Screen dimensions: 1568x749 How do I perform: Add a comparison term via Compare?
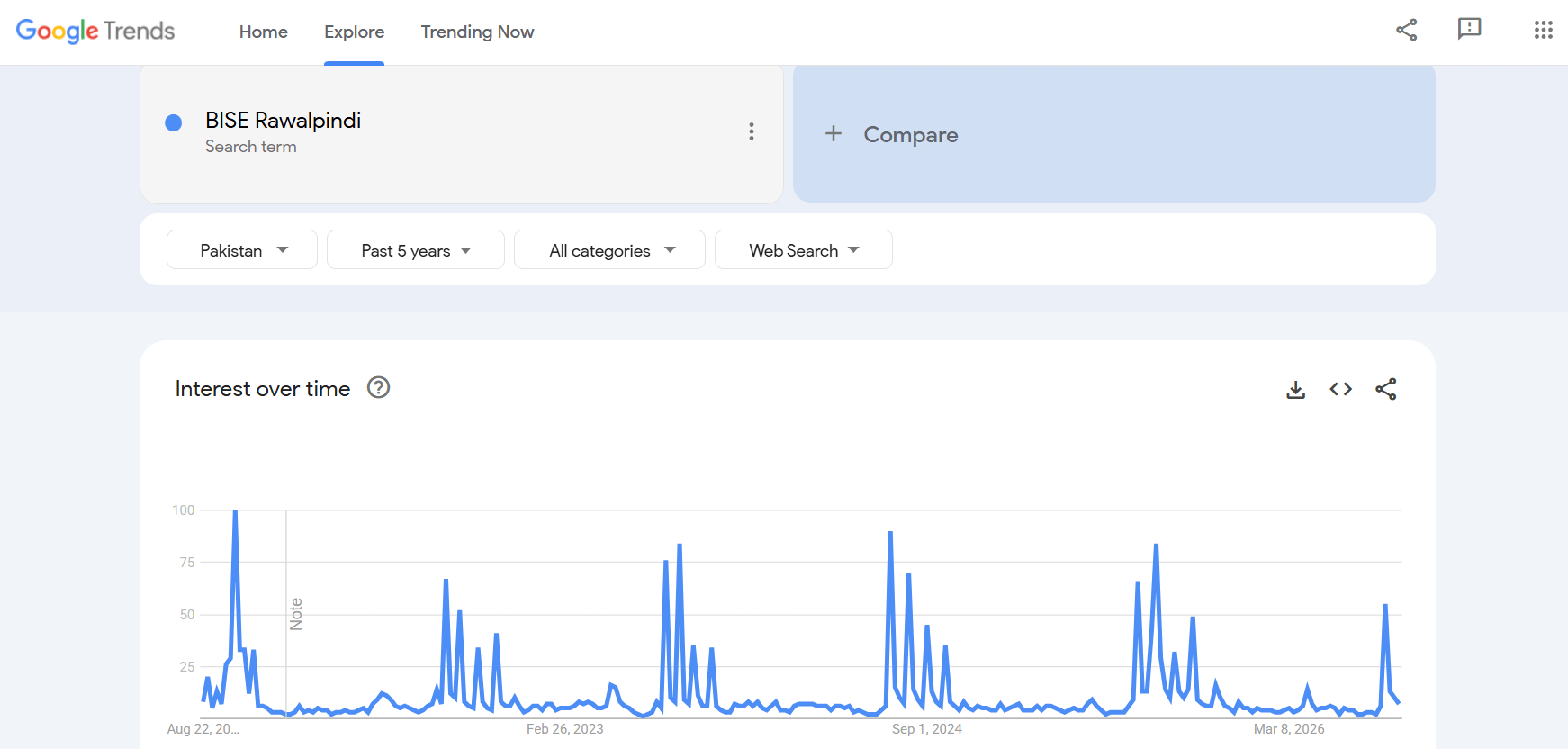(x=1114, y=134)
